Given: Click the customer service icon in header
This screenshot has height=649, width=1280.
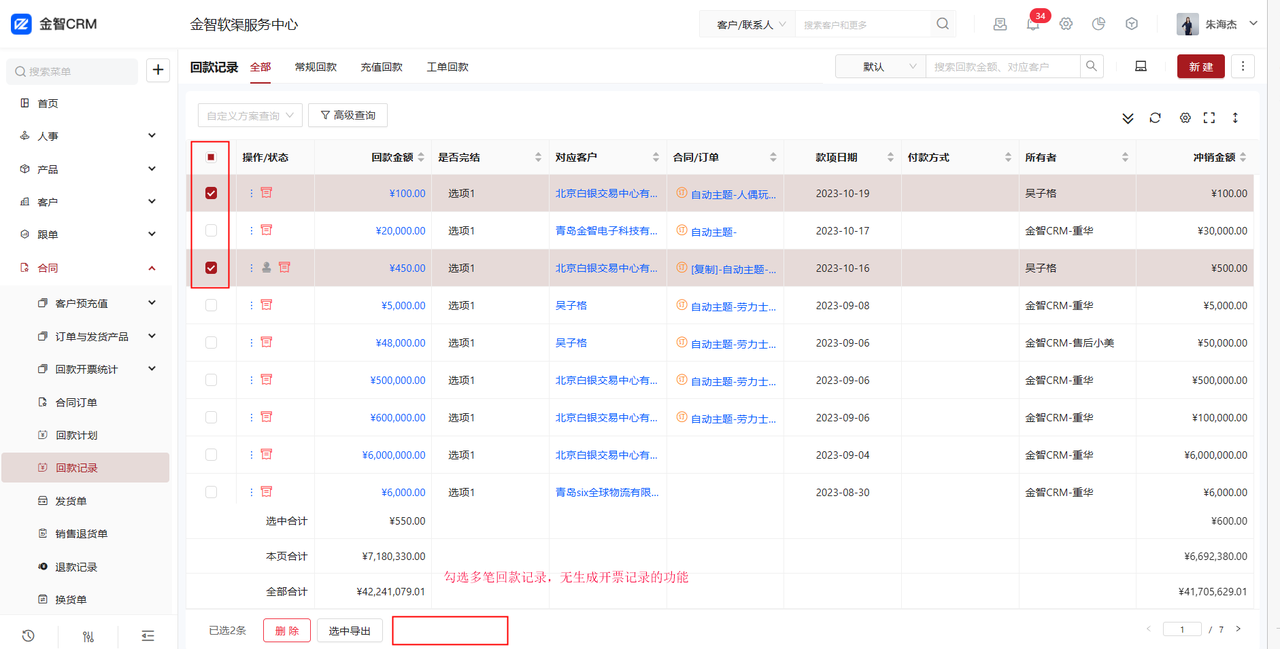Looking at the screenshot, I should [x=1000, y=24].
